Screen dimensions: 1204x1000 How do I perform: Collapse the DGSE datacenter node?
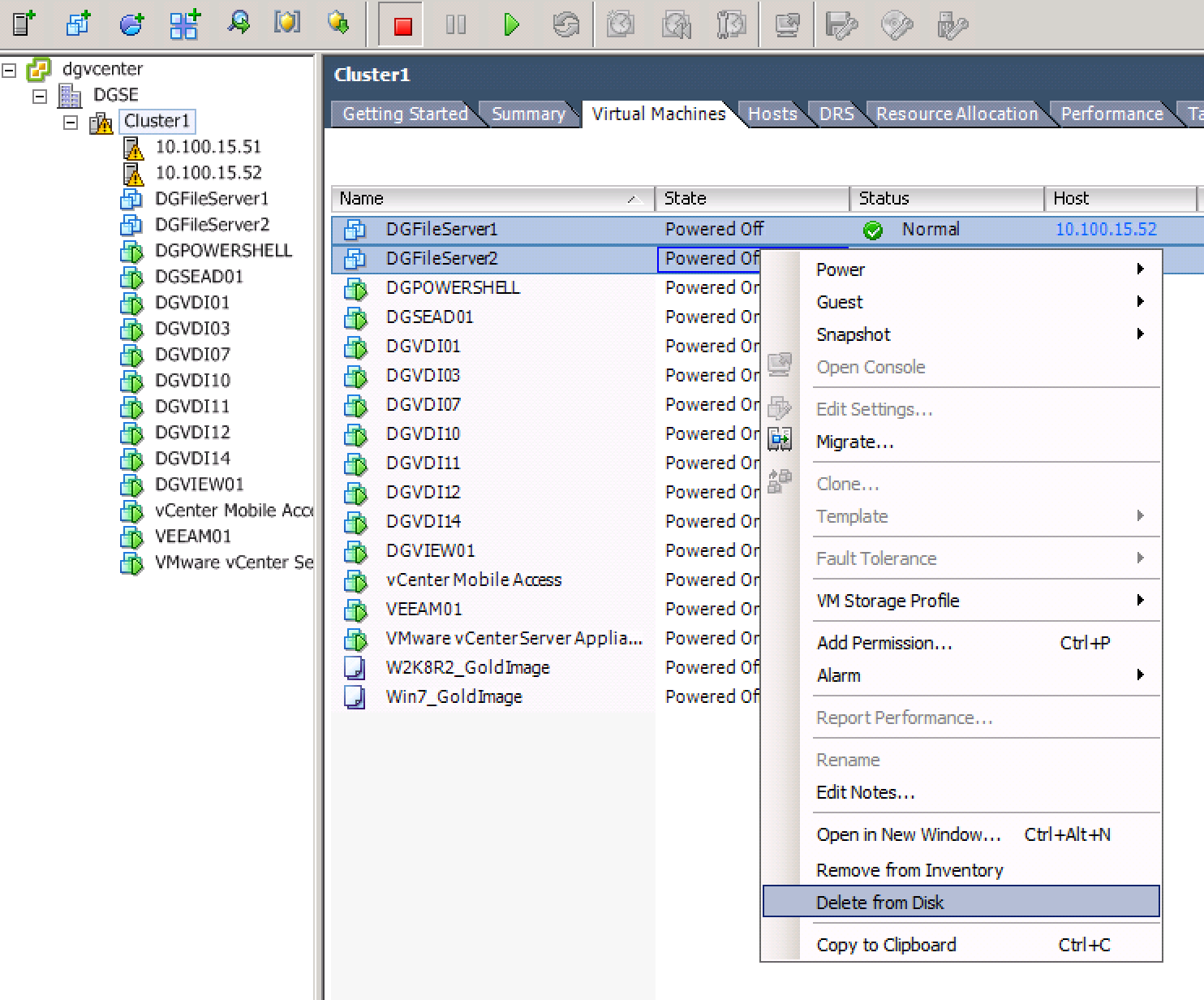pyautogui.click(x=40, y=96)
